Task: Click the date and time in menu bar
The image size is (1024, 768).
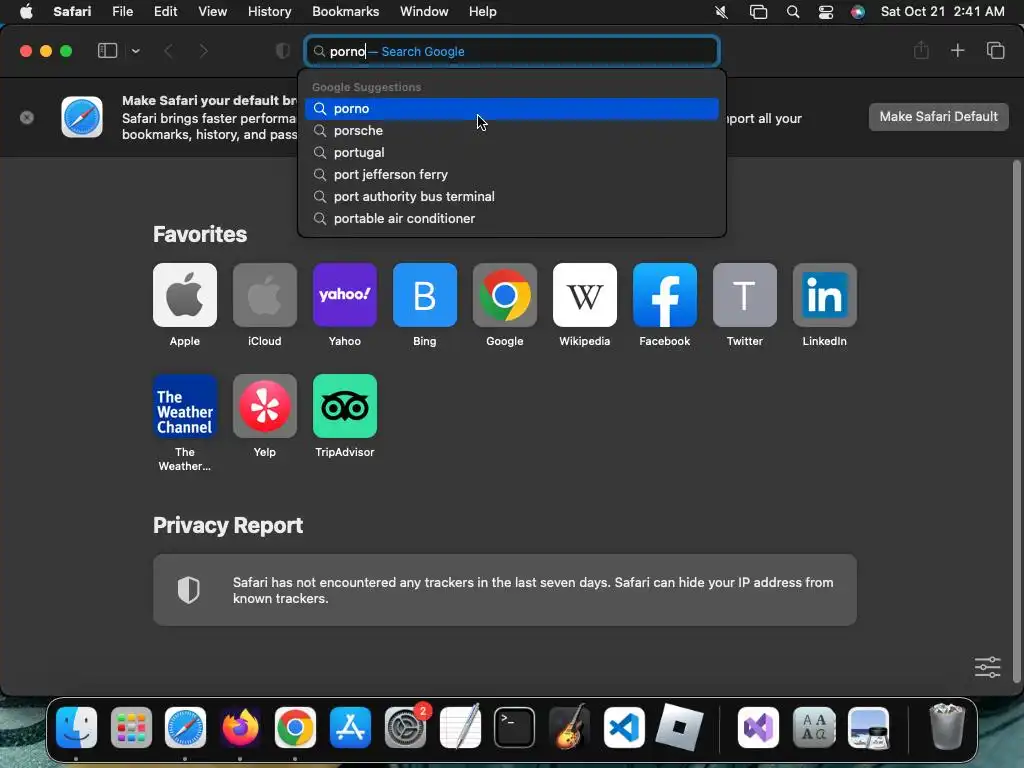Action: pyautogui.click(x=942, y=12)
